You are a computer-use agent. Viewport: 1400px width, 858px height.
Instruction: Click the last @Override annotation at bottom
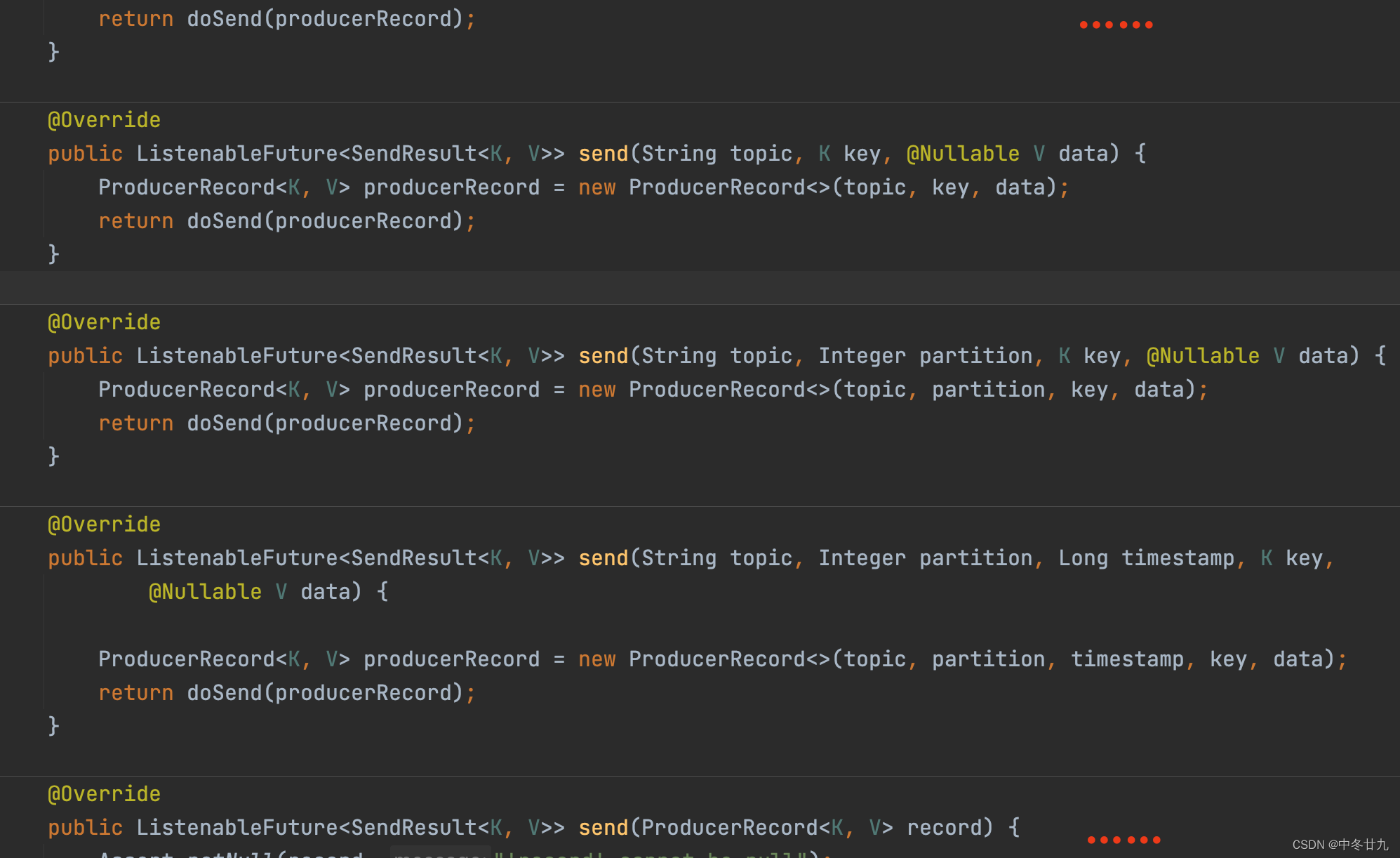tap(104, 794)
